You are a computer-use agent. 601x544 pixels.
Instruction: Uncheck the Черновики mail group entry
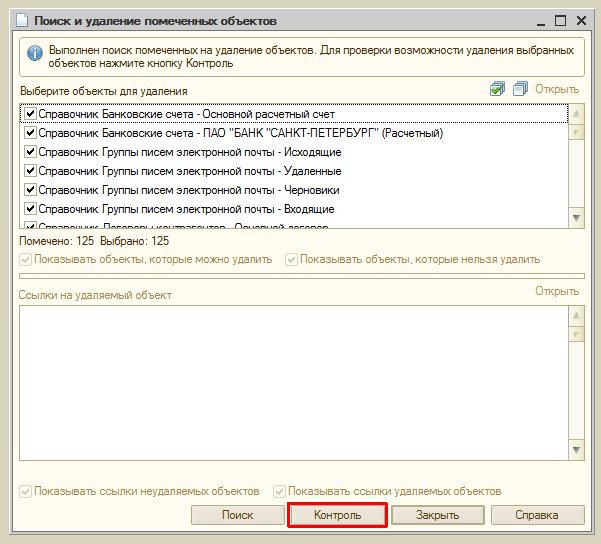tap(30, 190)
